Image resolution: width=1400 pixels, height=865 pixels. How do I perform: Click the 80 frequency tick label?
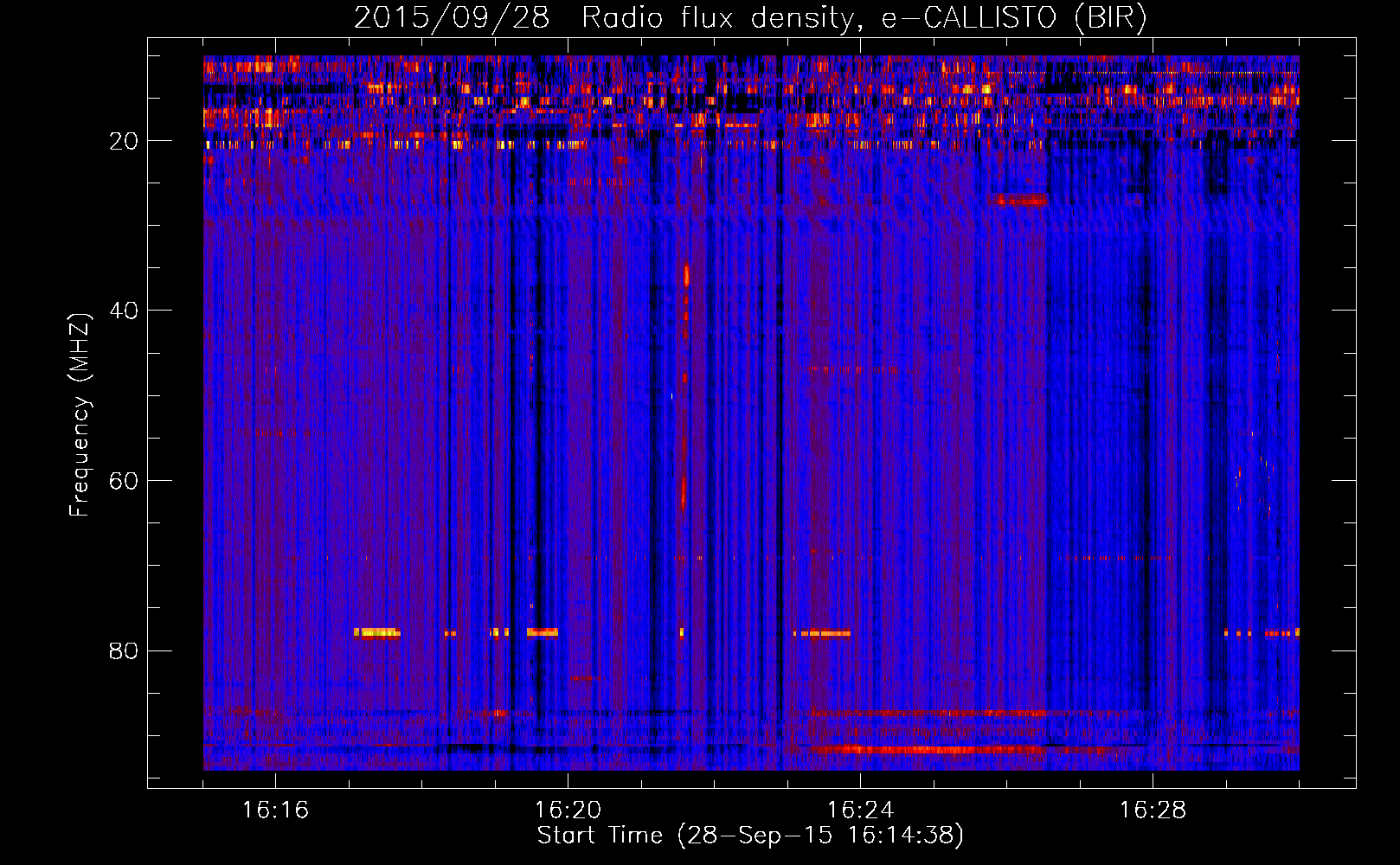[x=124, y=650]
